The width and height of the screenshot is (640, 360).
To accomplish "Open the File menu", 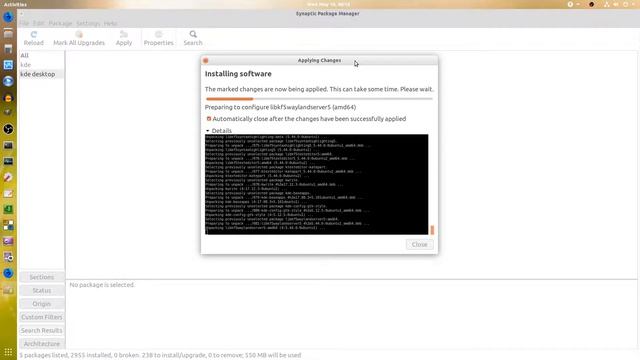I will [24, 23].
